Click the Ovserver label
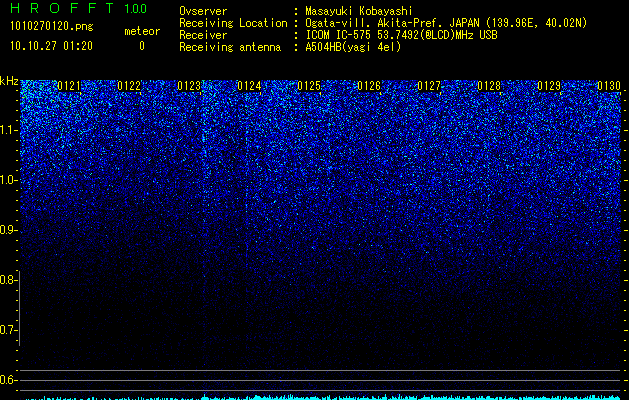629x400 pixels. pos(203,11)
